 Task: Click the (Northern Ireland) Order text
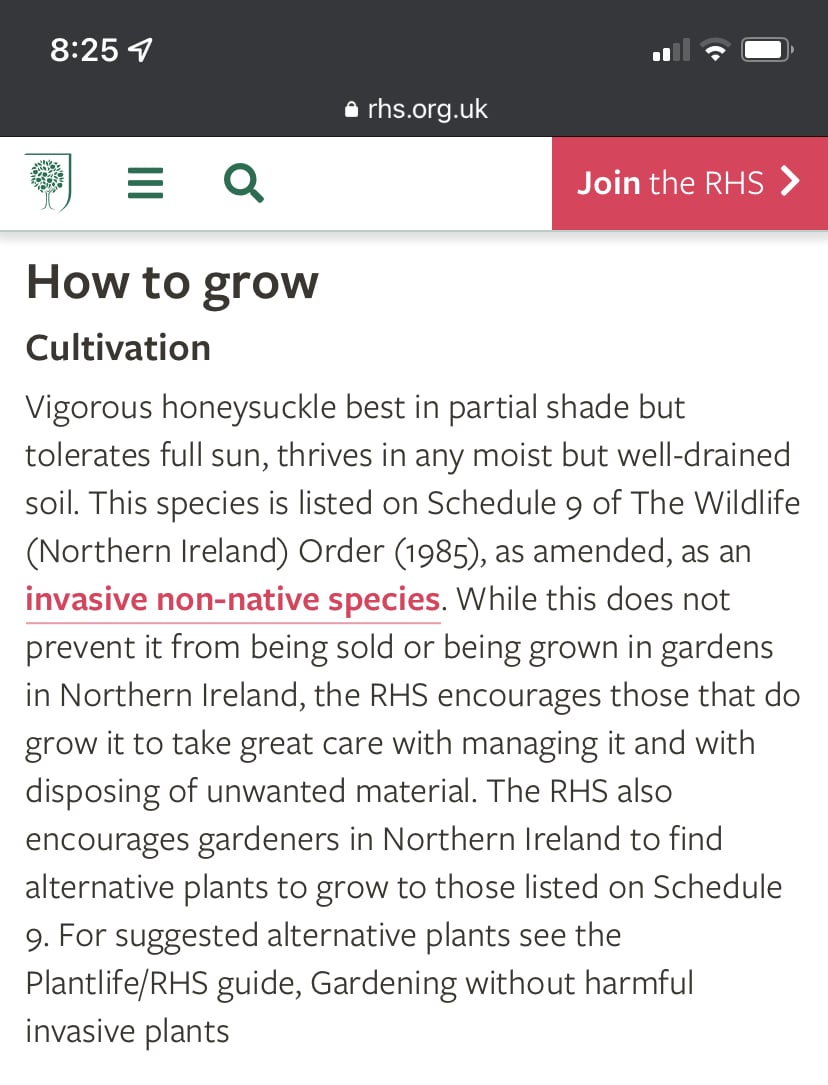pos(205,551)
